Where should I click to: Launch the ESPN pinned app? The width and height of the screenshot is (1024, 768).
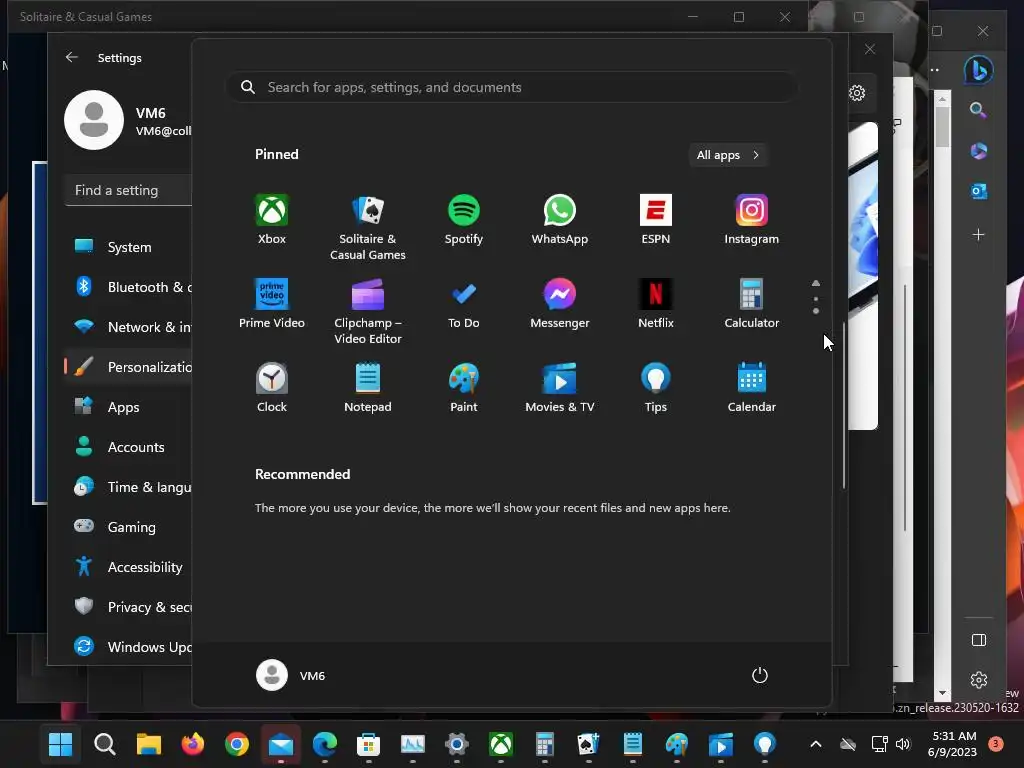(656, 220)
